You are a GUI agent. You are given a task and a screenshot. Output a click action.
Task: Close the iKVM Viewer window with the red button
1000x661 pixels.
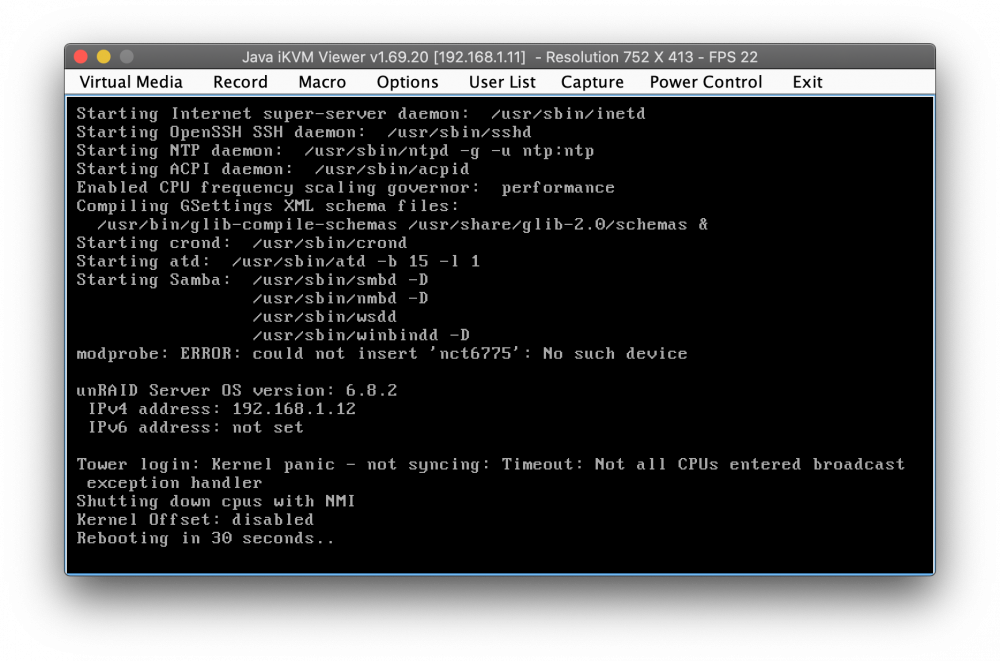(x=81, y=57)
